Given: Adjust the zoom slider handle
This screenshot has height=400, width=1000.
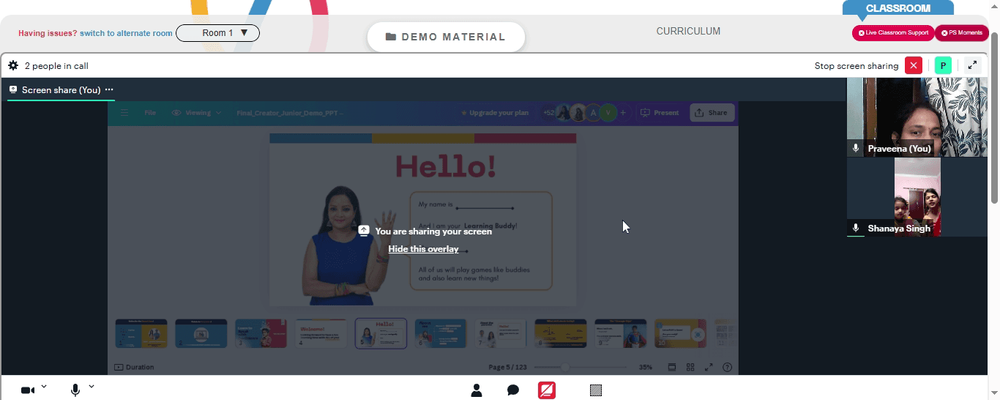Looking at the screenshot, I should [565, 367].
